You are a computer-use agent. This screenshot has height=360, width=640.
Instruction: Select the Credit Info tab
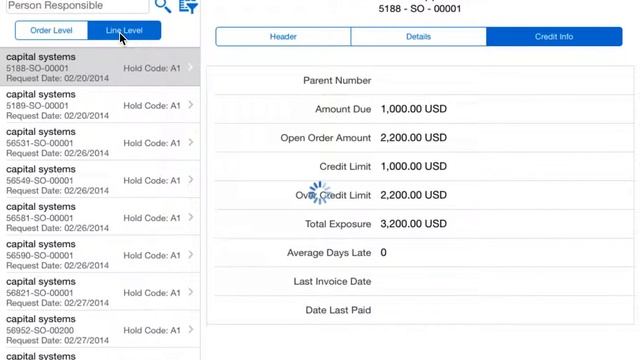[554, 37]
